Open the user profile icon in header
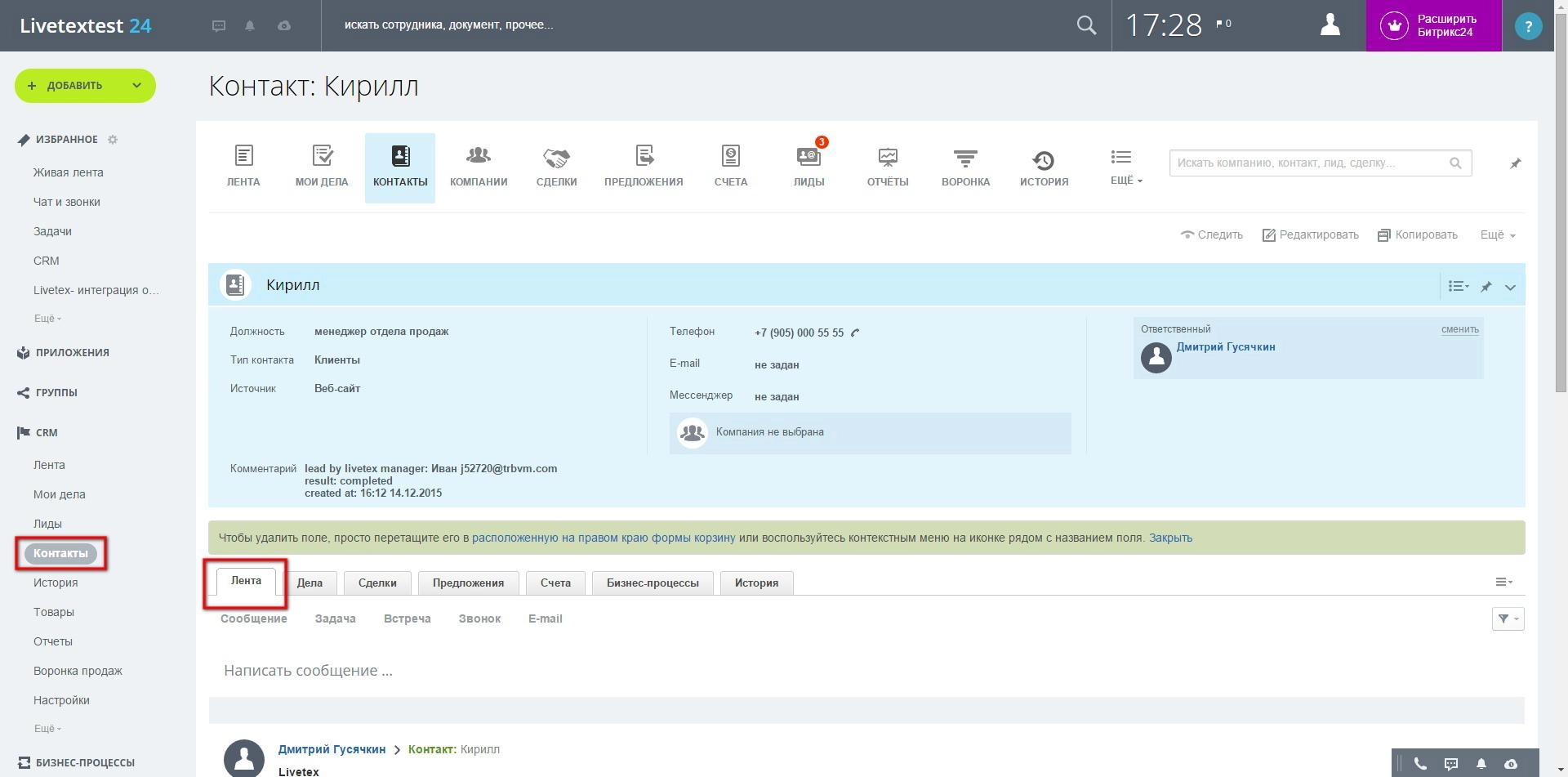1568x777 pixels. pos(1330,25)
